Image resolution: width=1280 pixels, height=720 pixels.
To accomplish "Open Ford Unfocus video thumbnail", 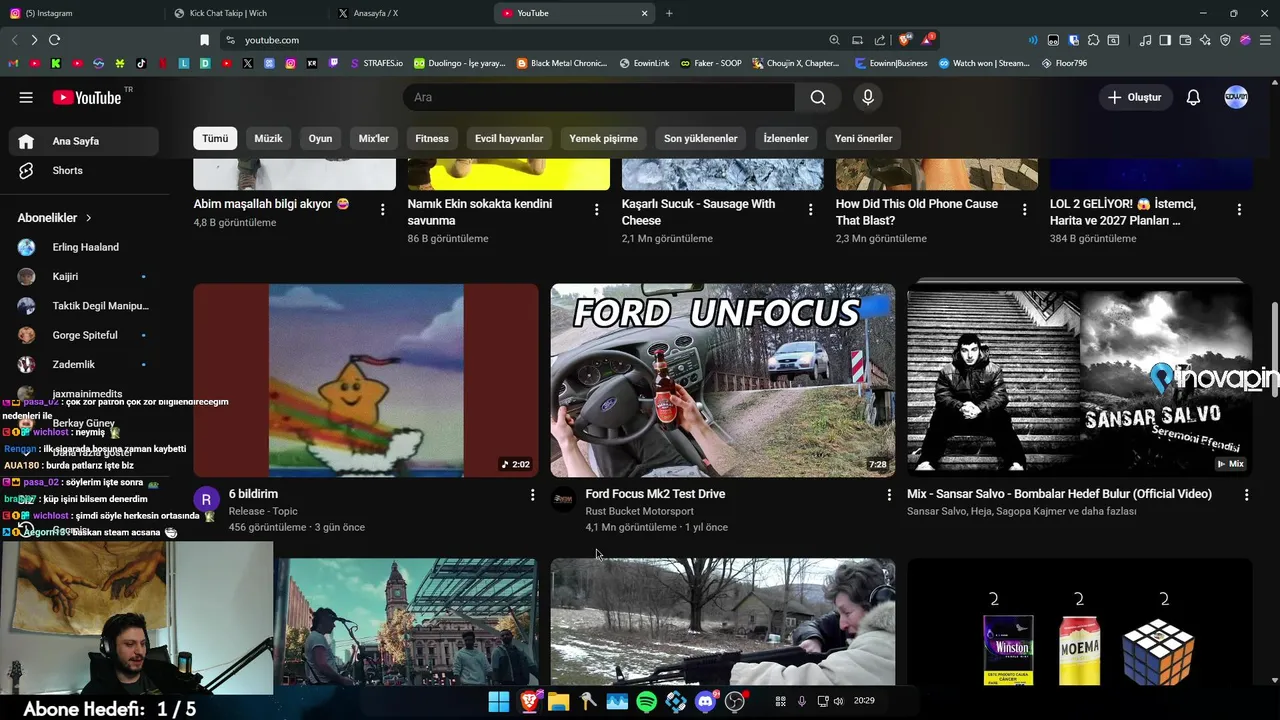I will 723,380.
